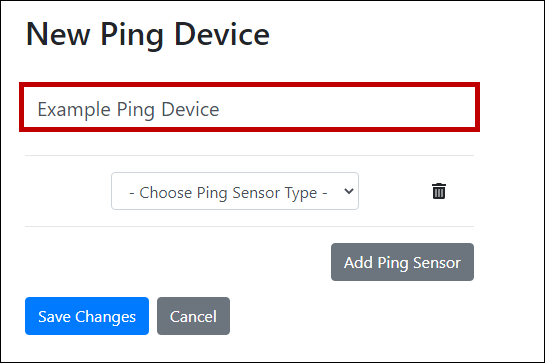This screenshot has height=363, width=545.
Task: Remove sensor via the black bin icon
Action: click(439, 191)
